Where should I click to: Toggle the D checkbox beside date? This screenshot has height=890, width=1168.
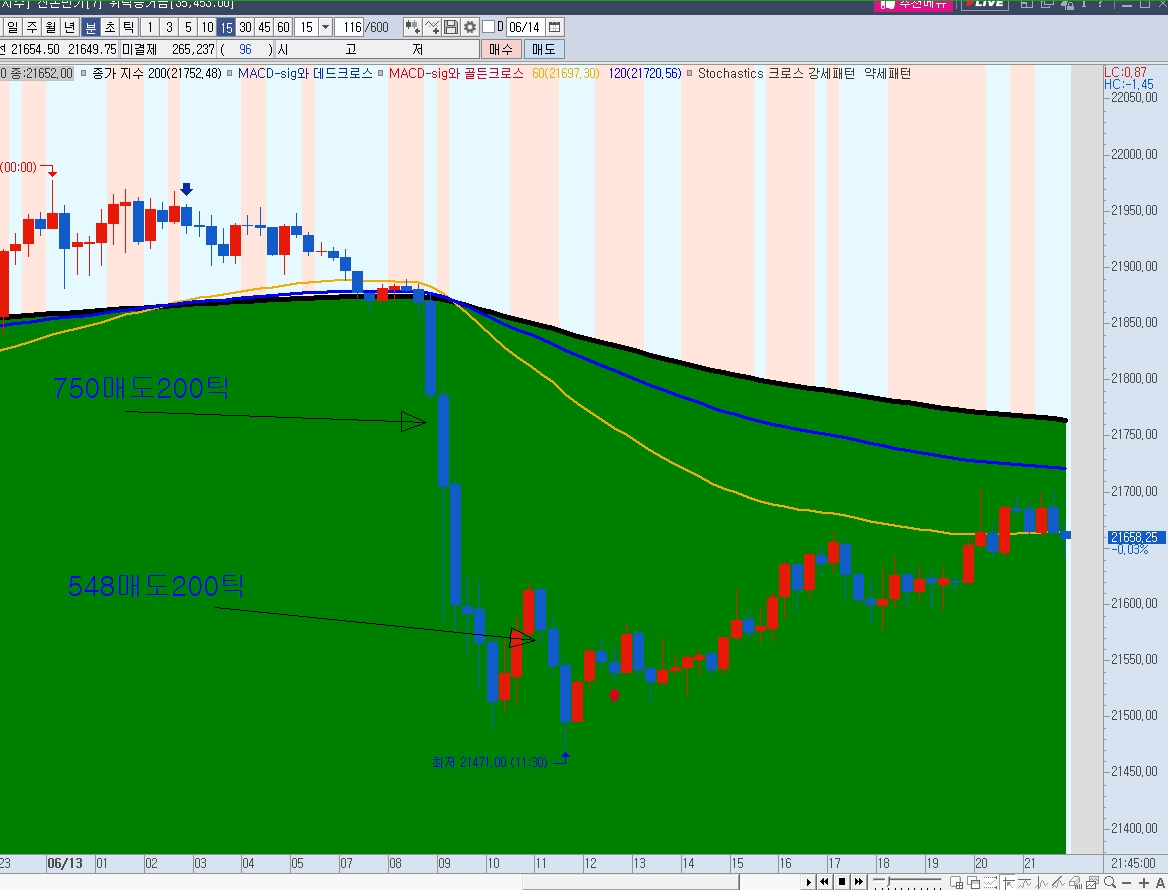click(x=489, y=28)
